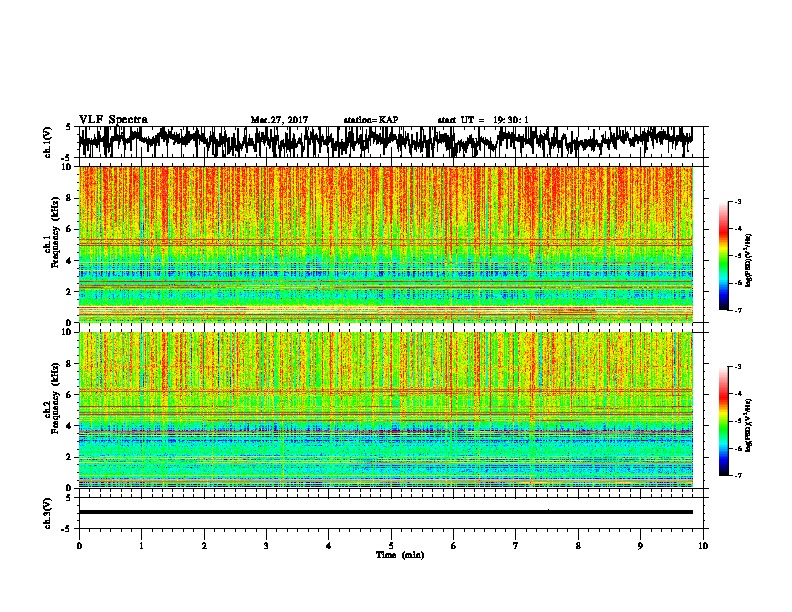This screenshot has height=612, width=792.
Task: Click the time axis tick label "7"
Action: (516, 546)
